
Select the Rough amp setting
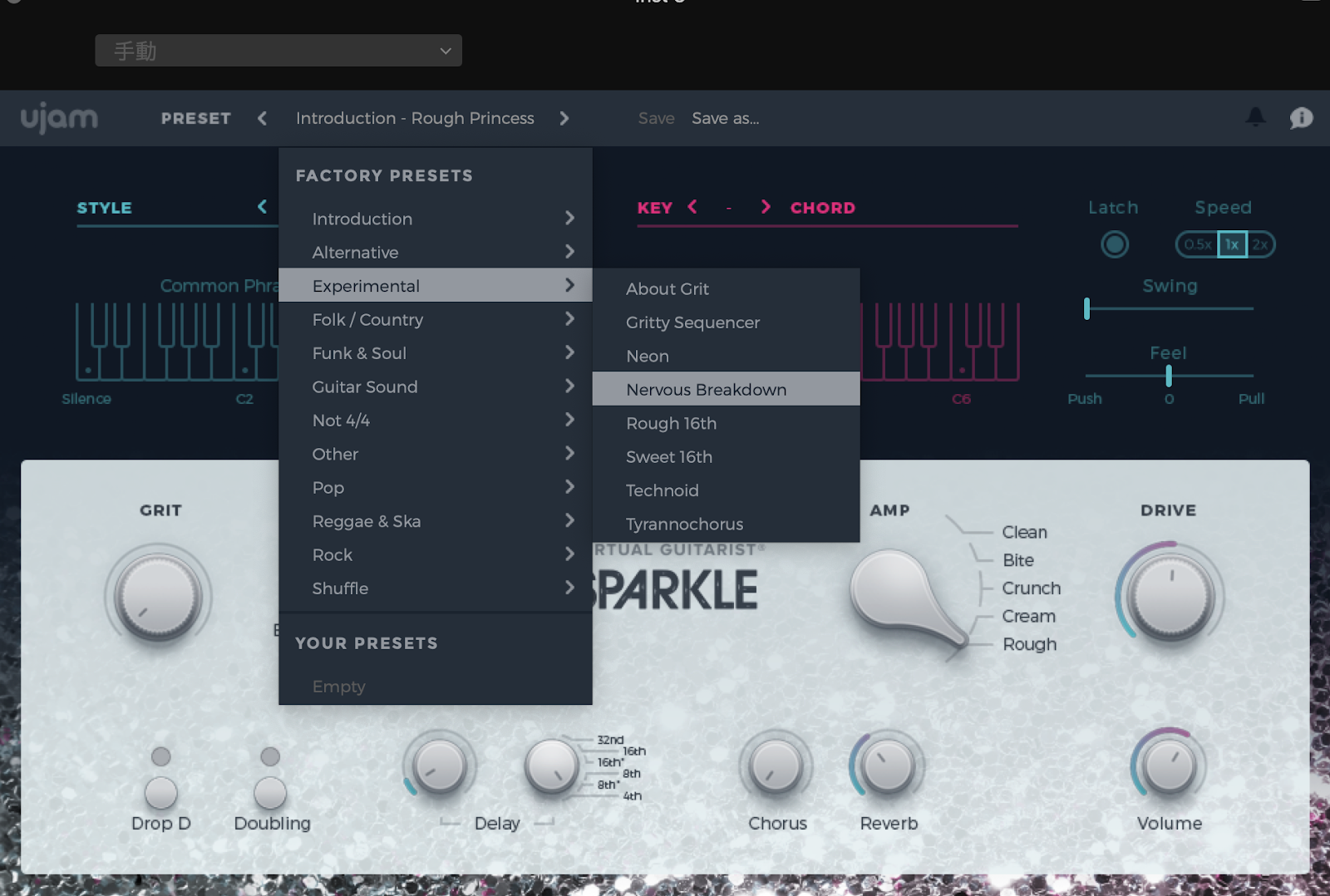point(1029,644)
